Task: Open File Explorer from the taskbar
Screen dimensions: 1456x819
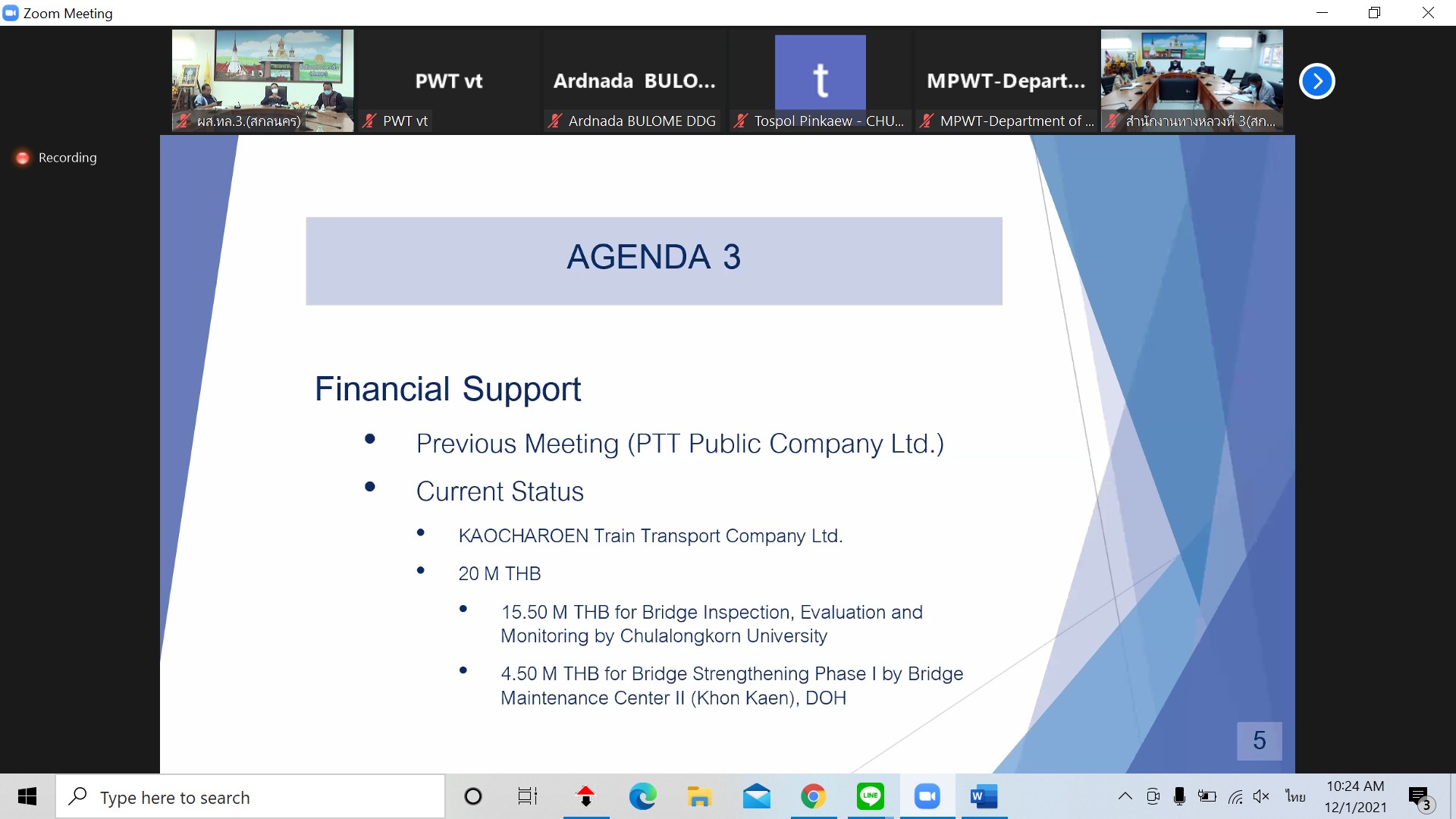Action: click(x=699, y=797)
